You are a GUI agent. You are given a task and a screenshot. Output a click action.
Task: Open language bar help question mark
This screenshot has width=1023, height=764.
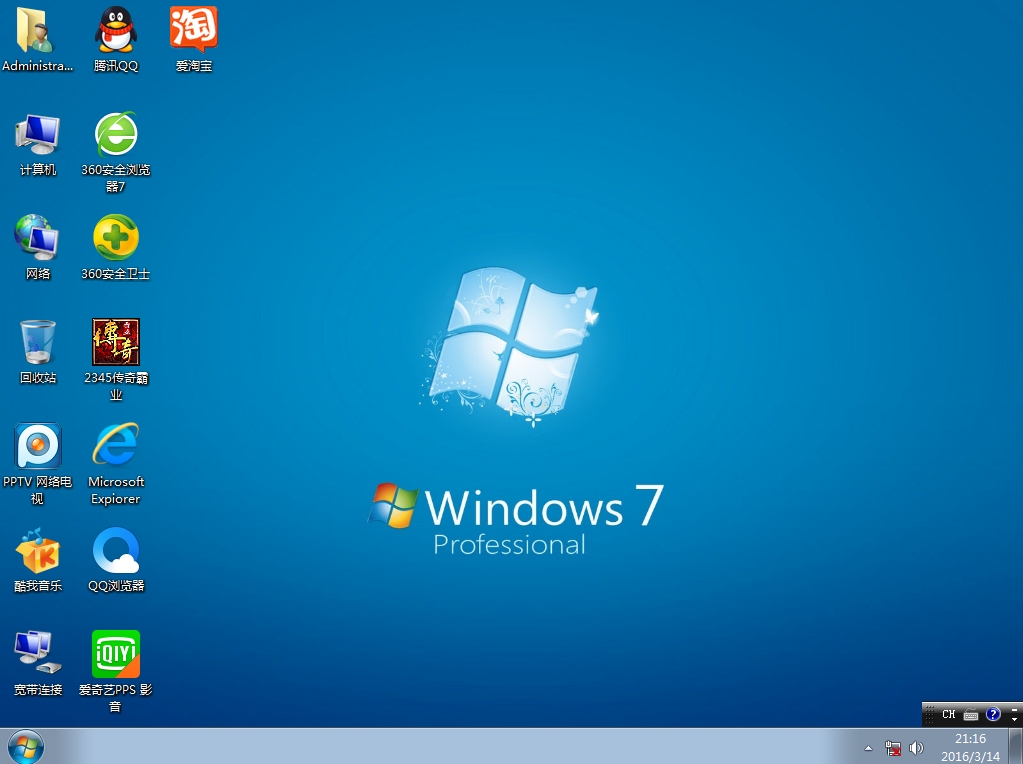[993, 714]
